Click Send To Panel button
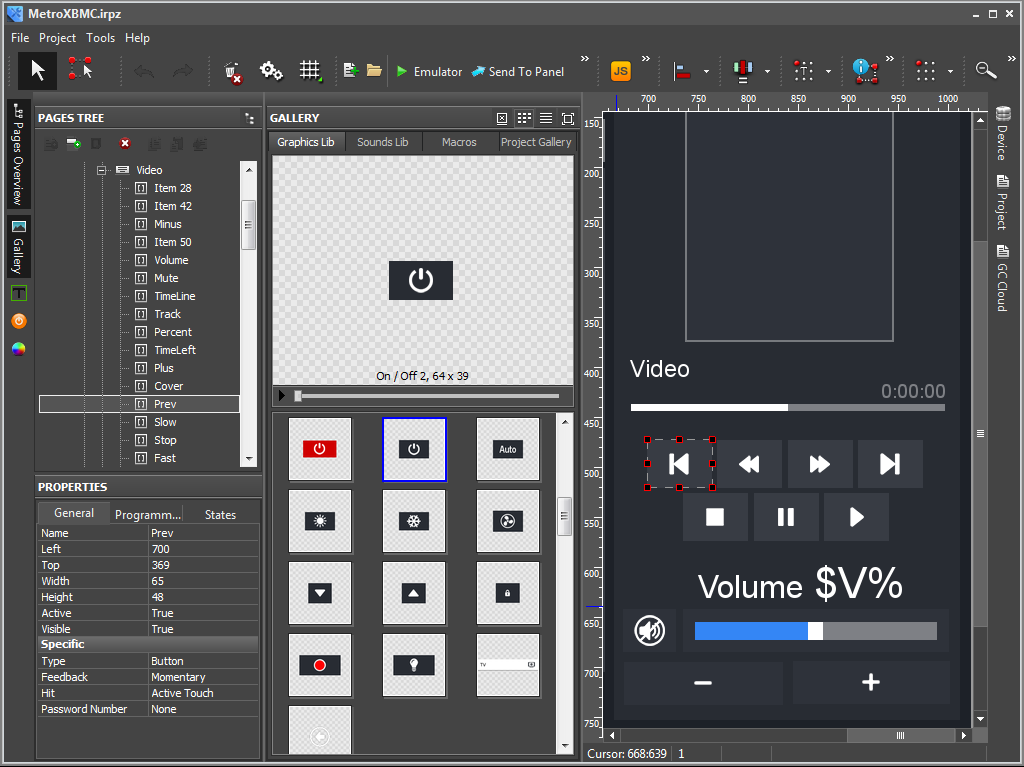This screenshot has height=767, width=1024. (x=518, y=72)
